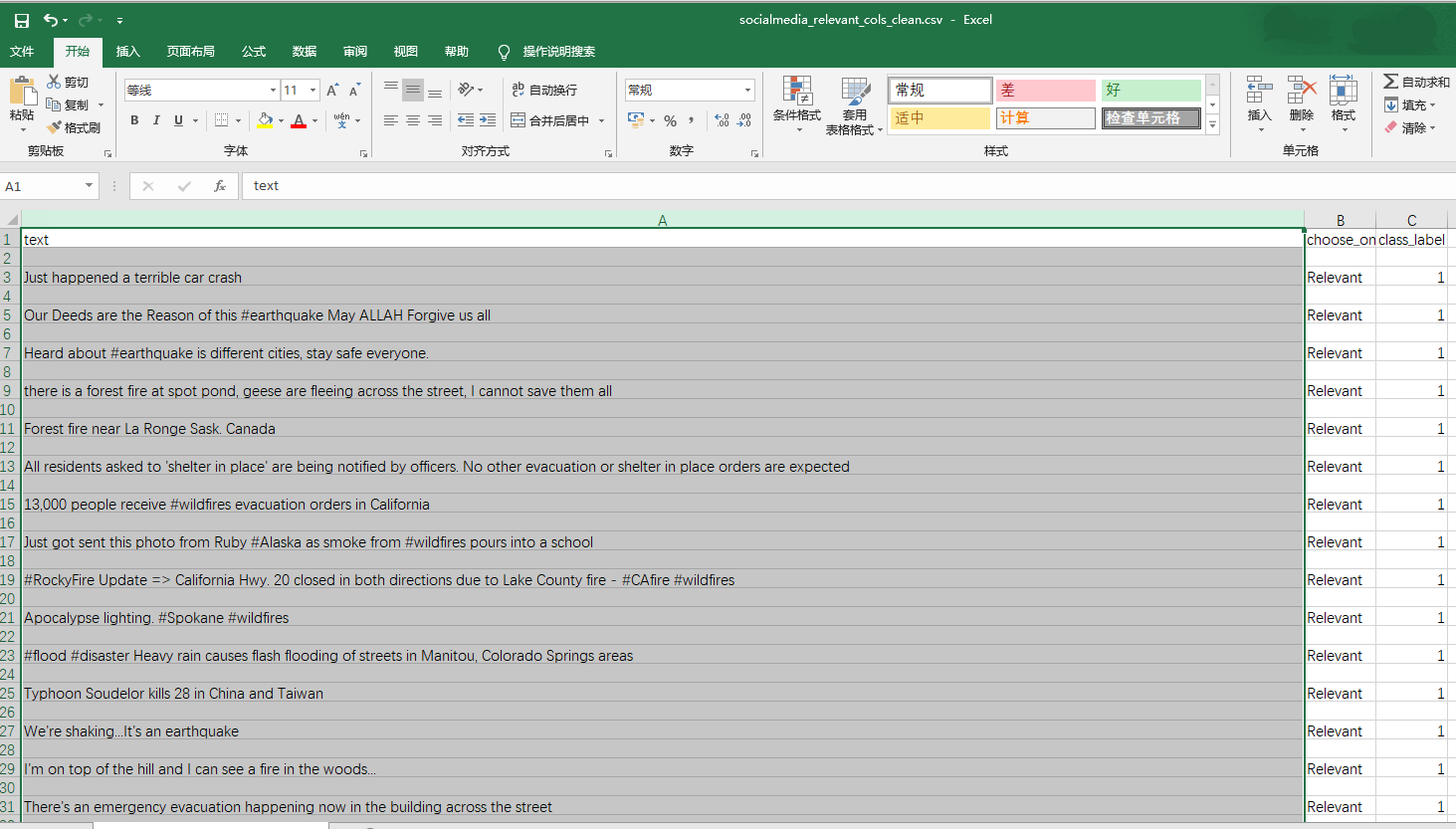Increase cell indent

(x=488, y=120)
